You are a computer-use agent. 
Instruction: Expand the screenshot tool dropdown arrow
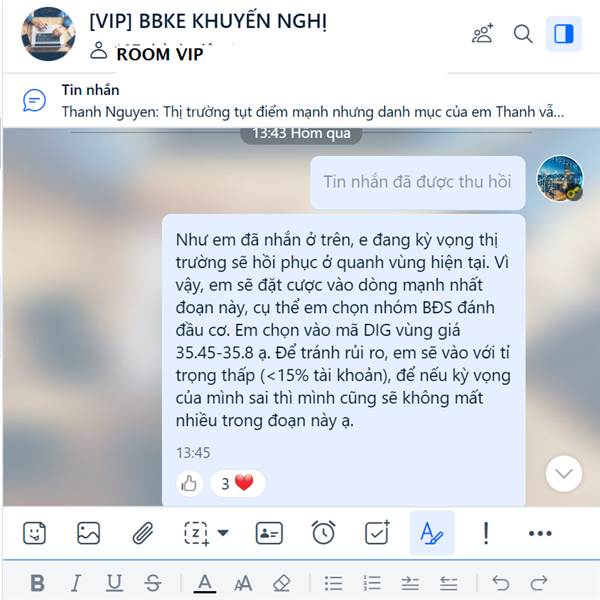(x=223, y=532)
